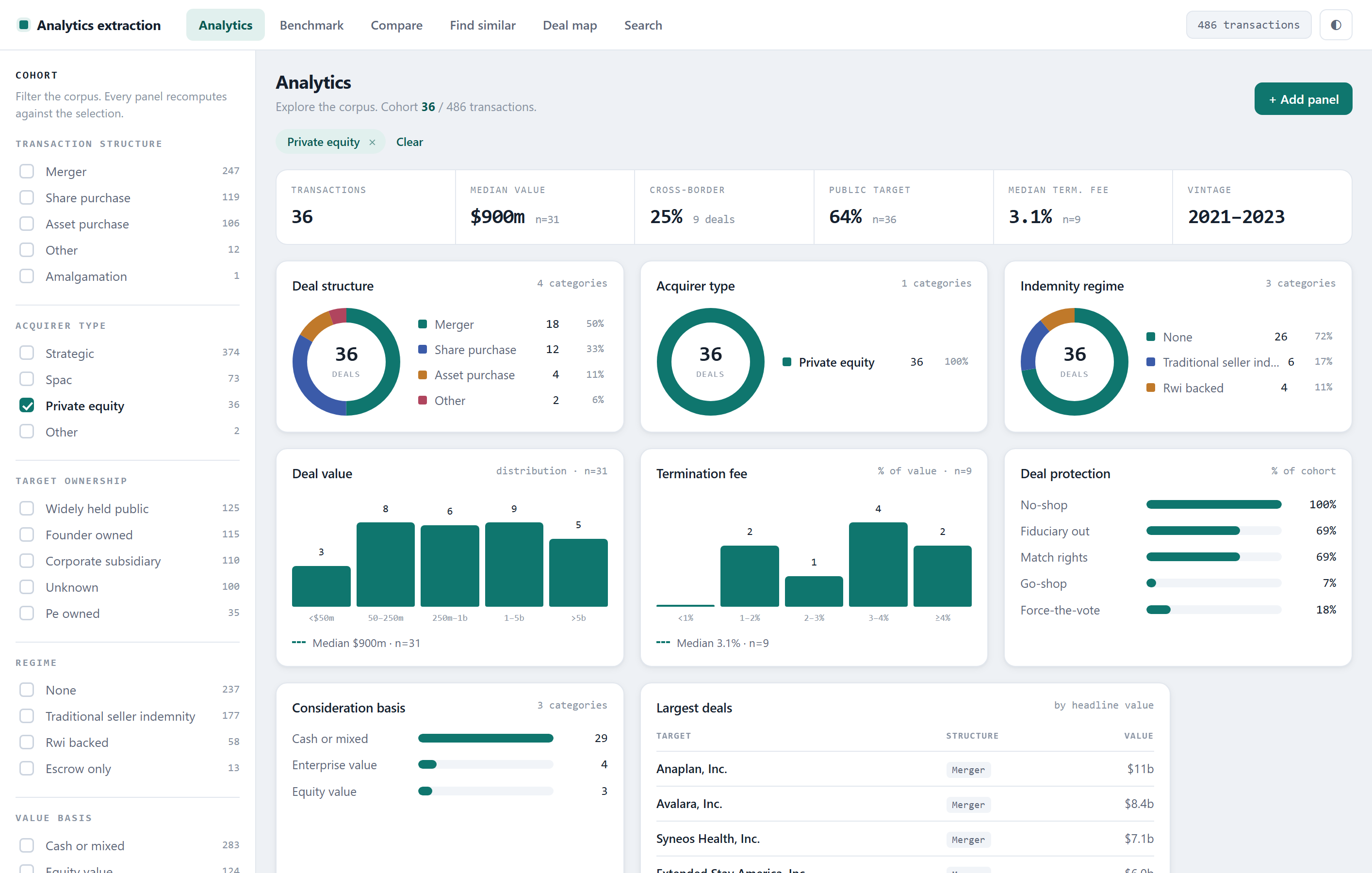Switch to the Search tab
The height and width of the screenshot is (873, 1372).
click(x=643, y=25)
